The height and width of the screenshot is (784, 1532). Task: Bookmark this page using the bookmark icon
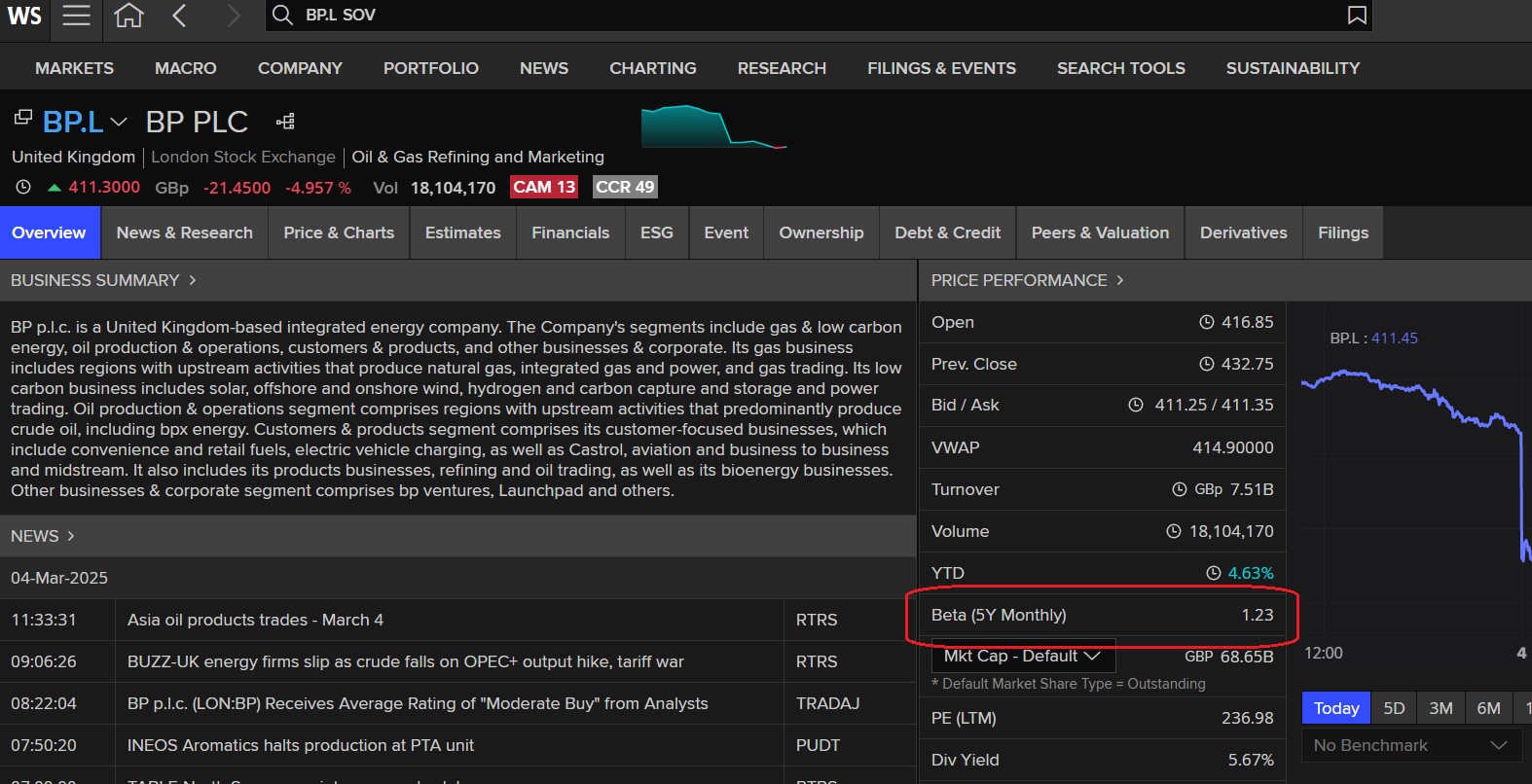coord(1356,16)
